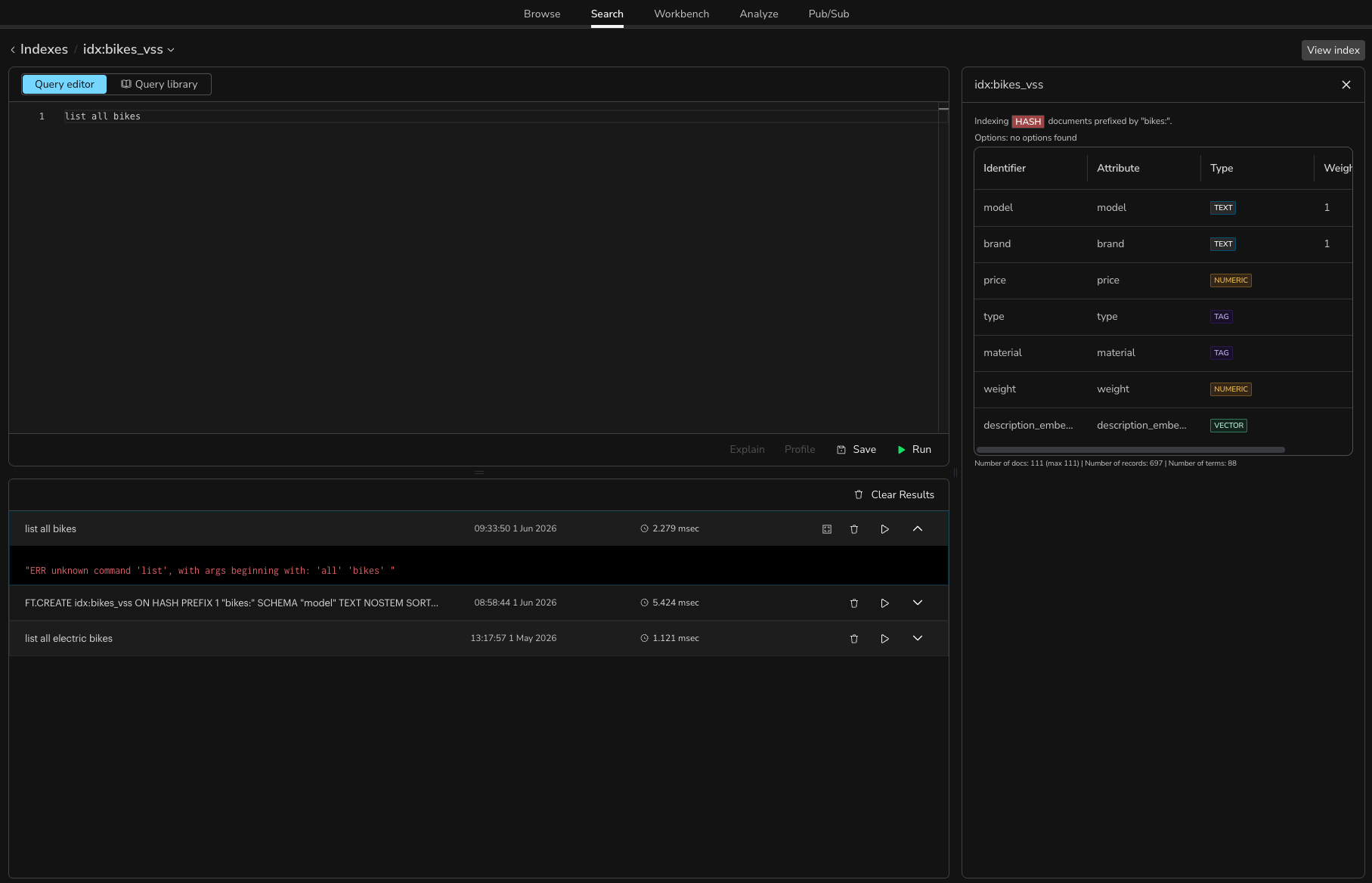
Task: Click the TAG badge in type row
Action: 1222,317
